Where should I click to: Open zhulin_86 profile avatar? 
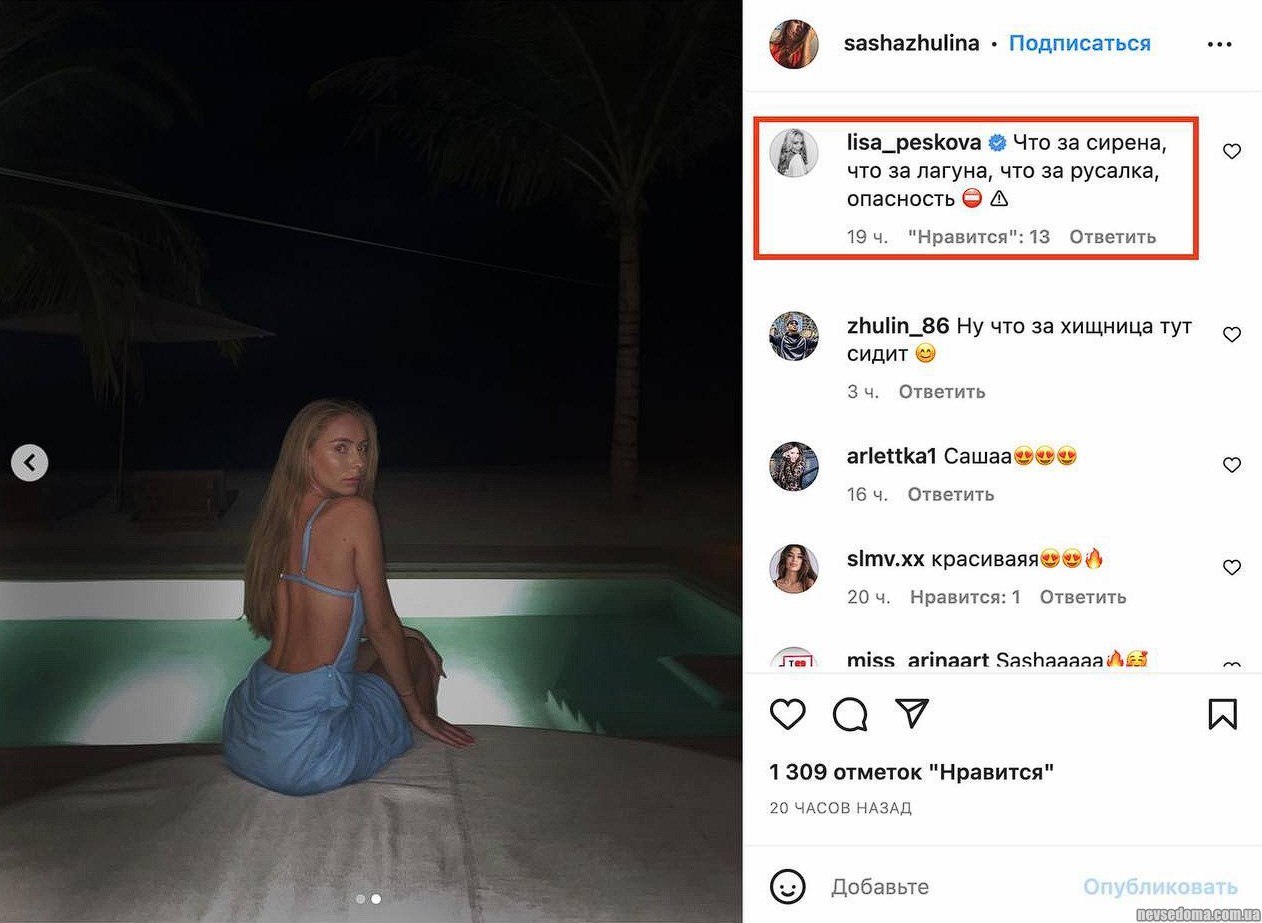[x=794, y=336]
